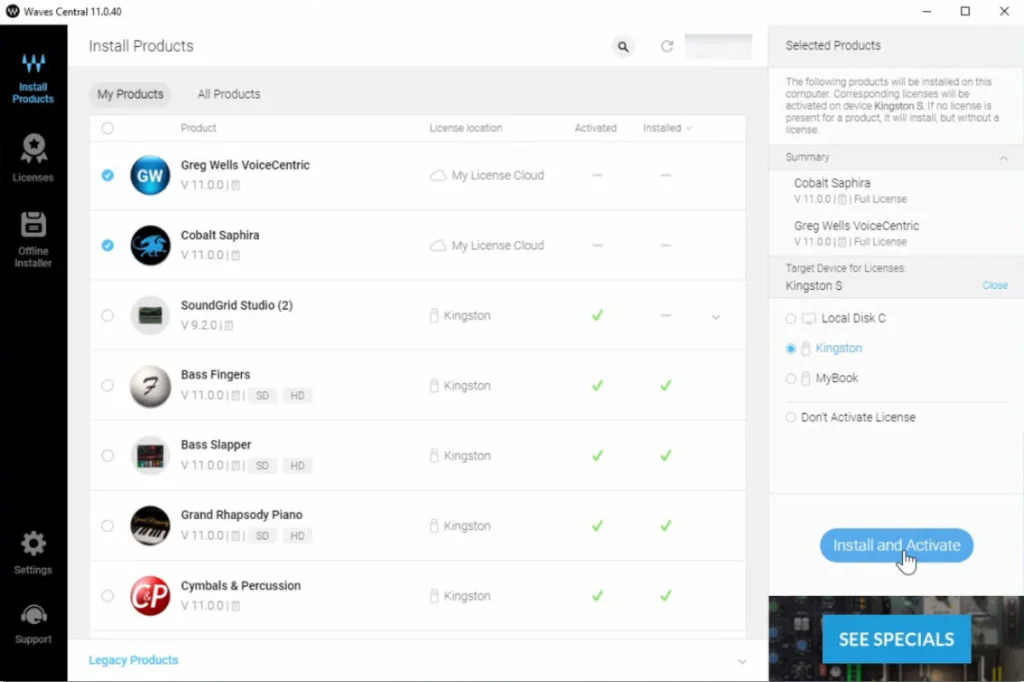
Task: Click the Greg Wells VoiceCentric GW icon
Action: 150,176
